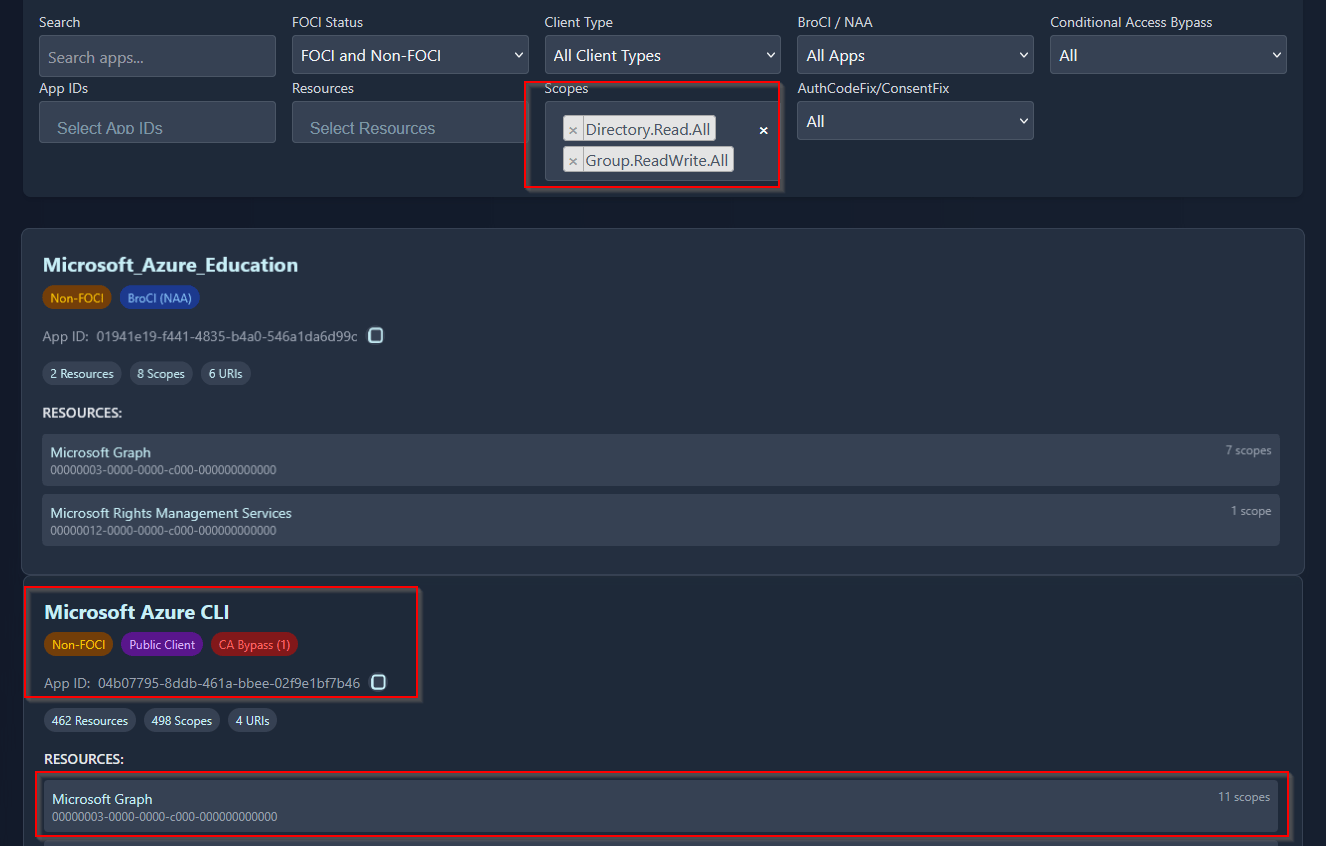Click the 6 URIs pill

tap(225, 374)
